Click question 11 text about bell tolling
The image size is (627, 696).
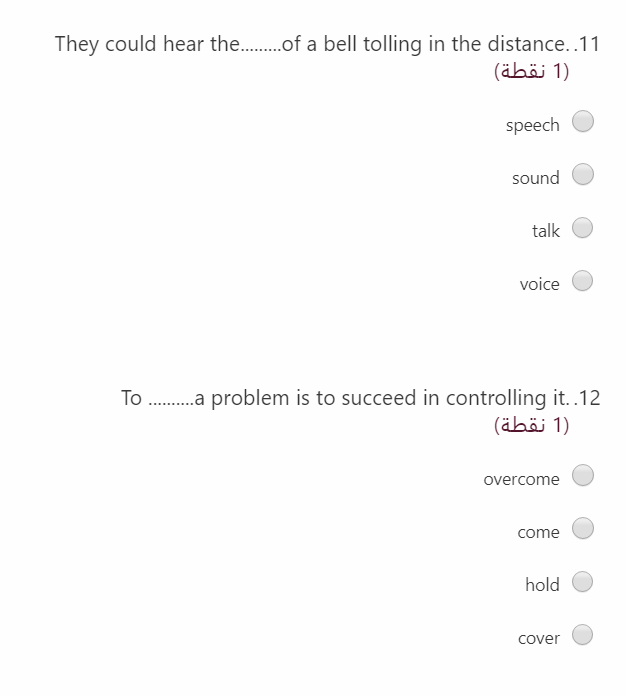pos(327,44)
